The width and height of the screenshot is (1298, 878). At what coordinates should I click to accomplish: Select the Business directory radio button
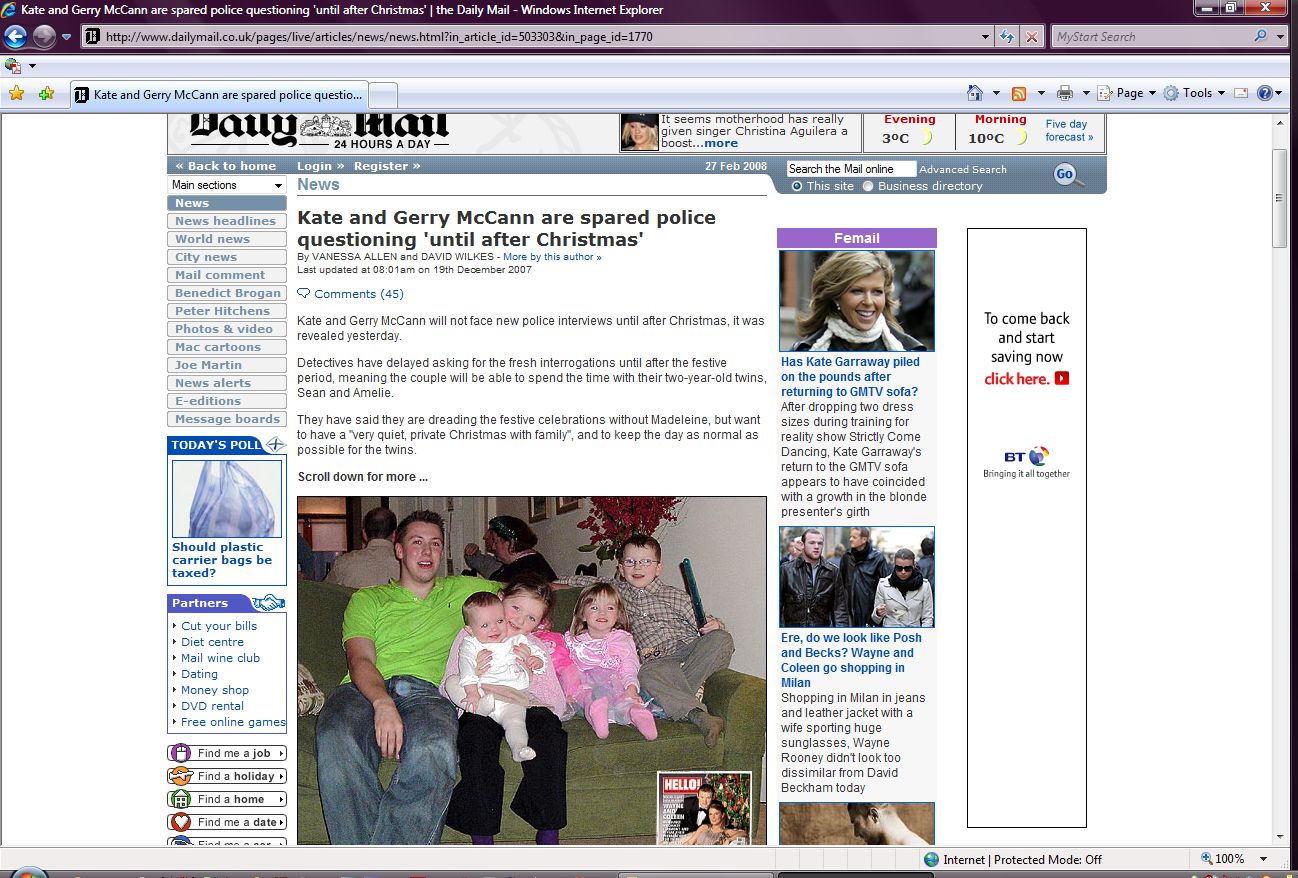(868, 186)
